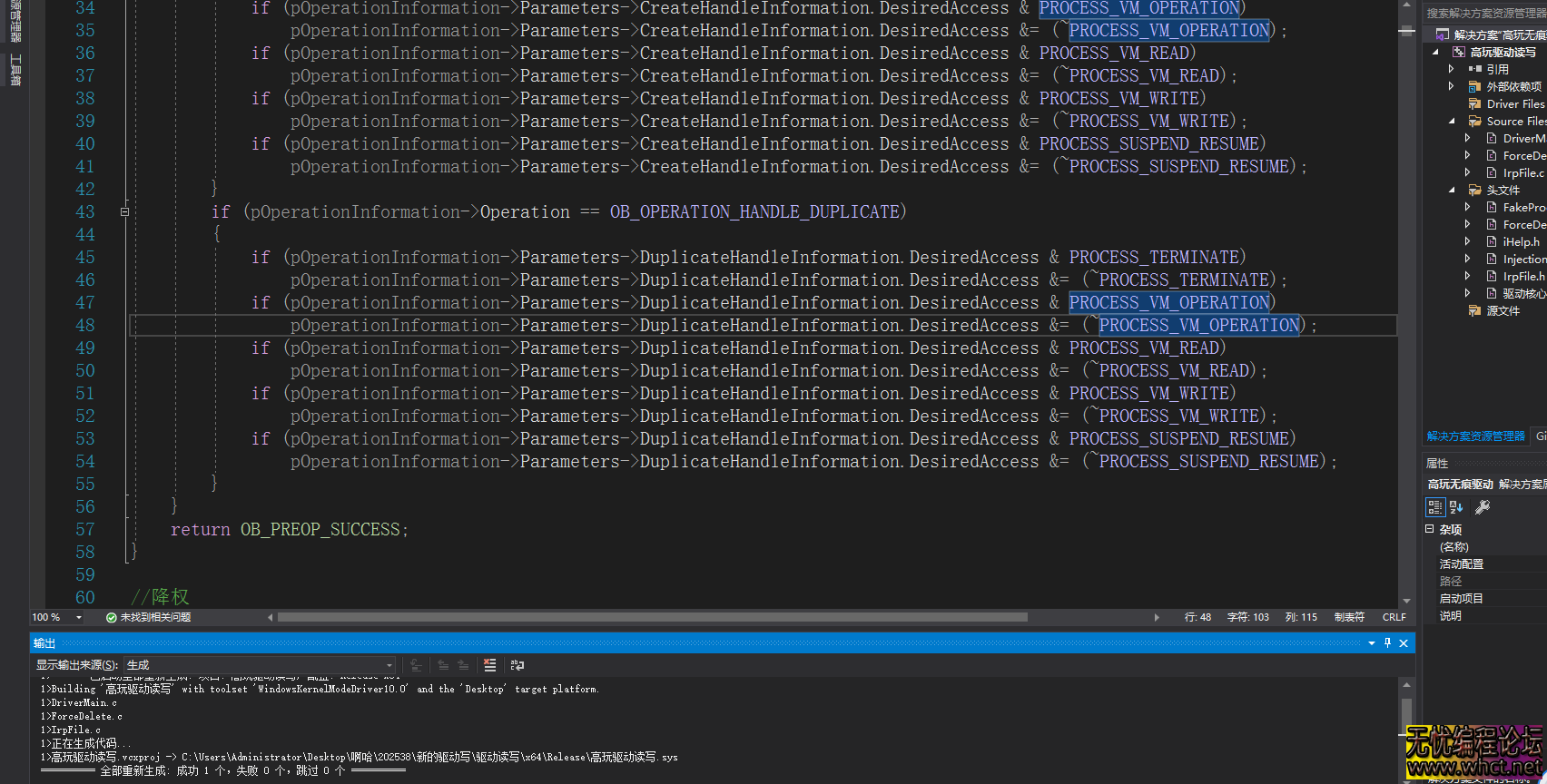Viewport: 1547px width, 784px height.
Task: Collapse the 杂项 category in Properties
Action: 1430,529
